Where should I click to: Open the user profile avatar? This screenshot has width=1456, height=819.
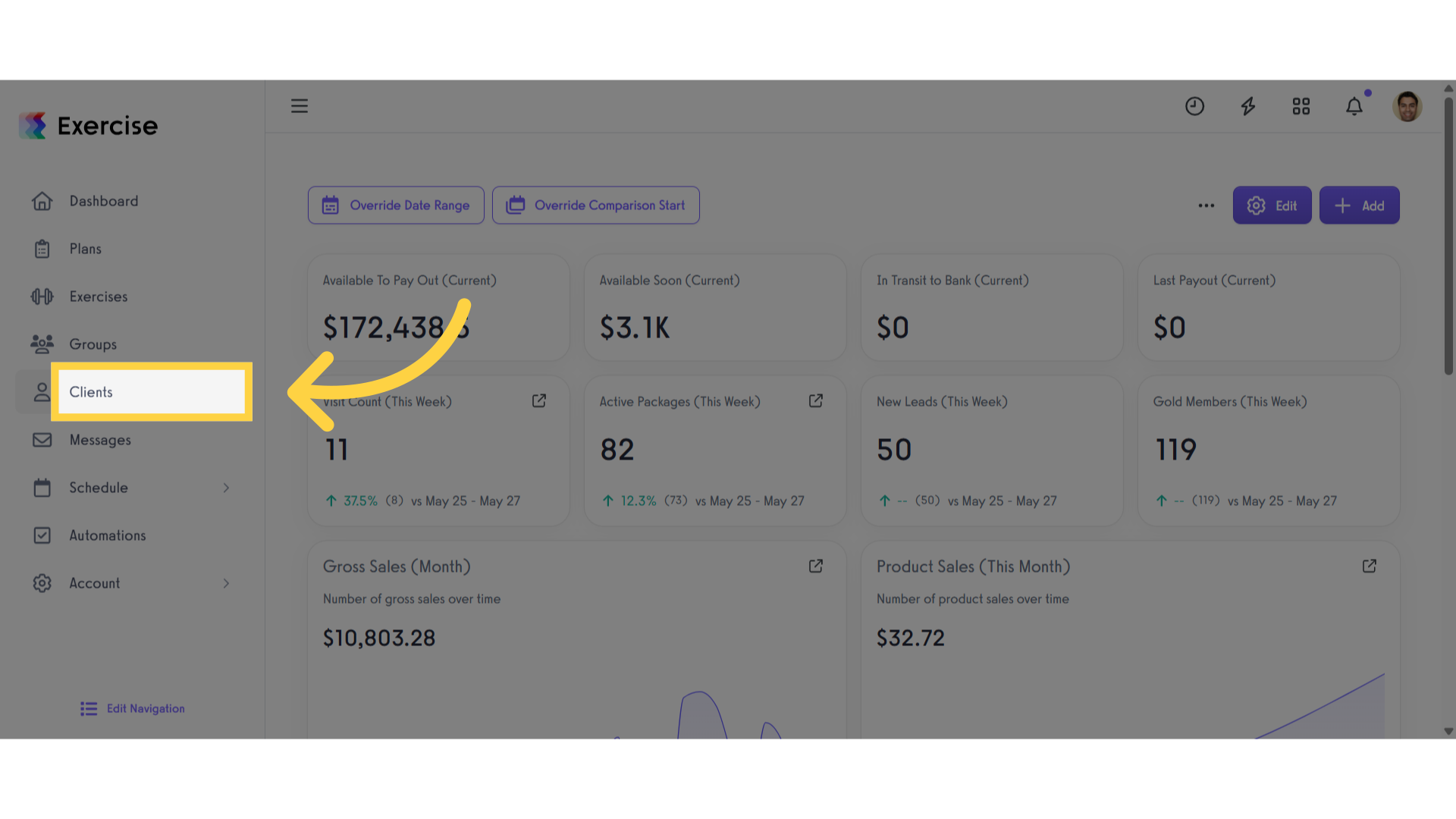click(1407, 106)
